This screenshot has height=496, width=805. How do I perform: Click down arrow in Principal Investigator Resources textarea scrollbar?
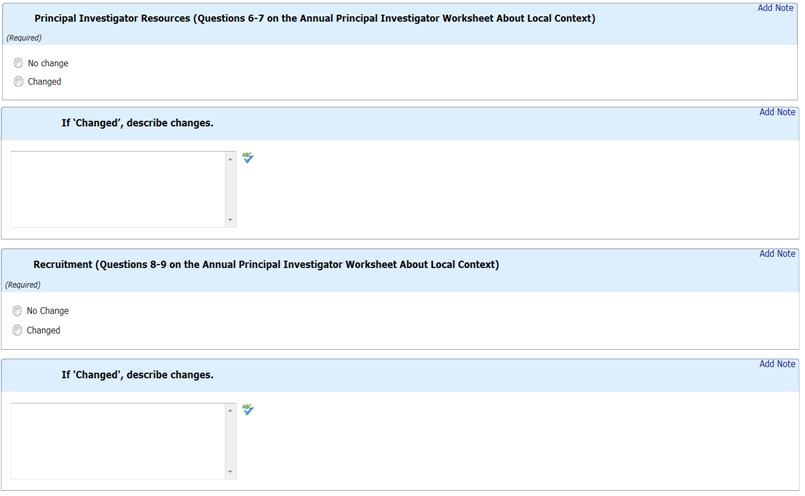click(230, 220)
